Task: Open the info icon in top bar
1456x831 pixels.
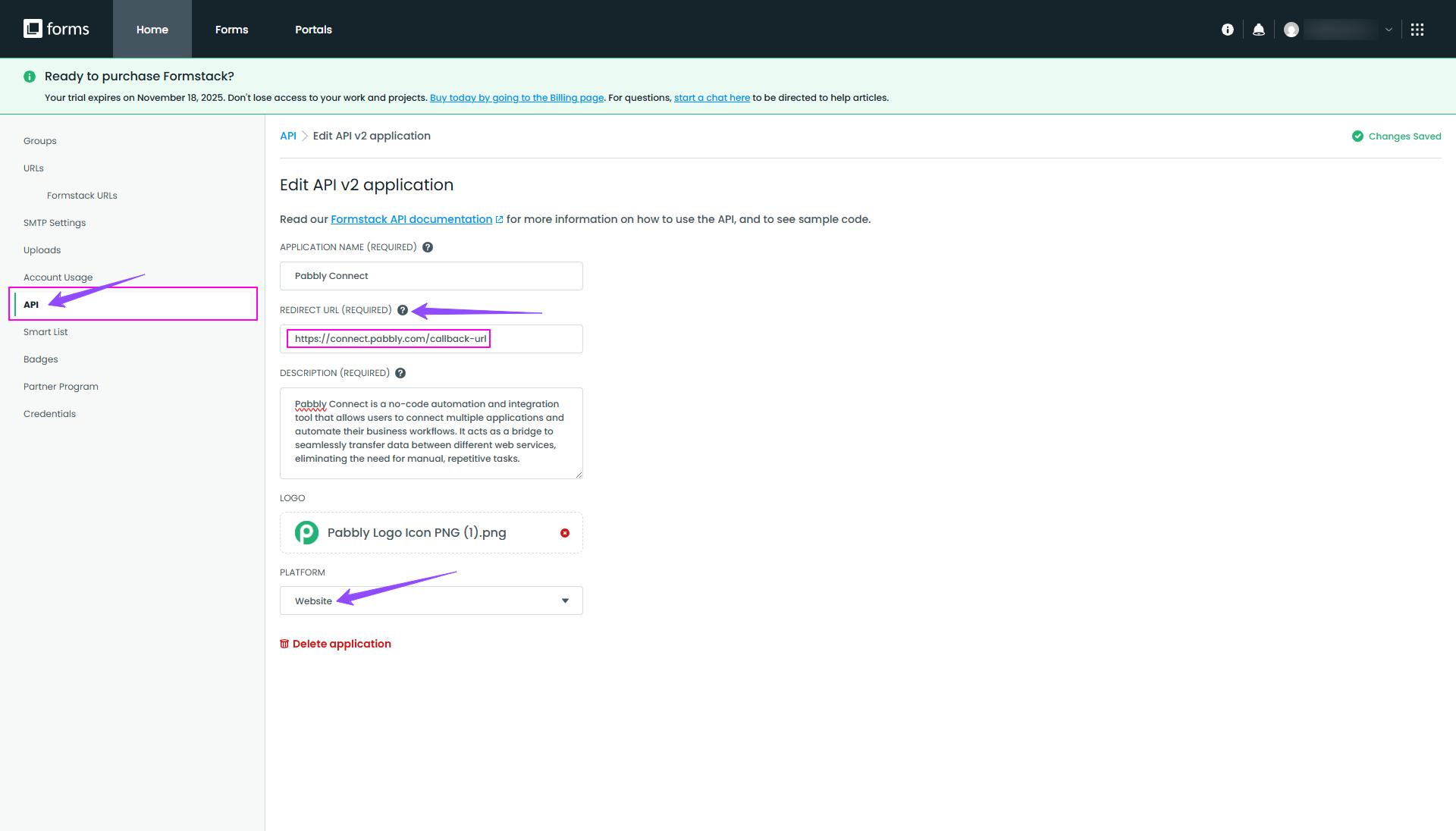Action: 1227,30
